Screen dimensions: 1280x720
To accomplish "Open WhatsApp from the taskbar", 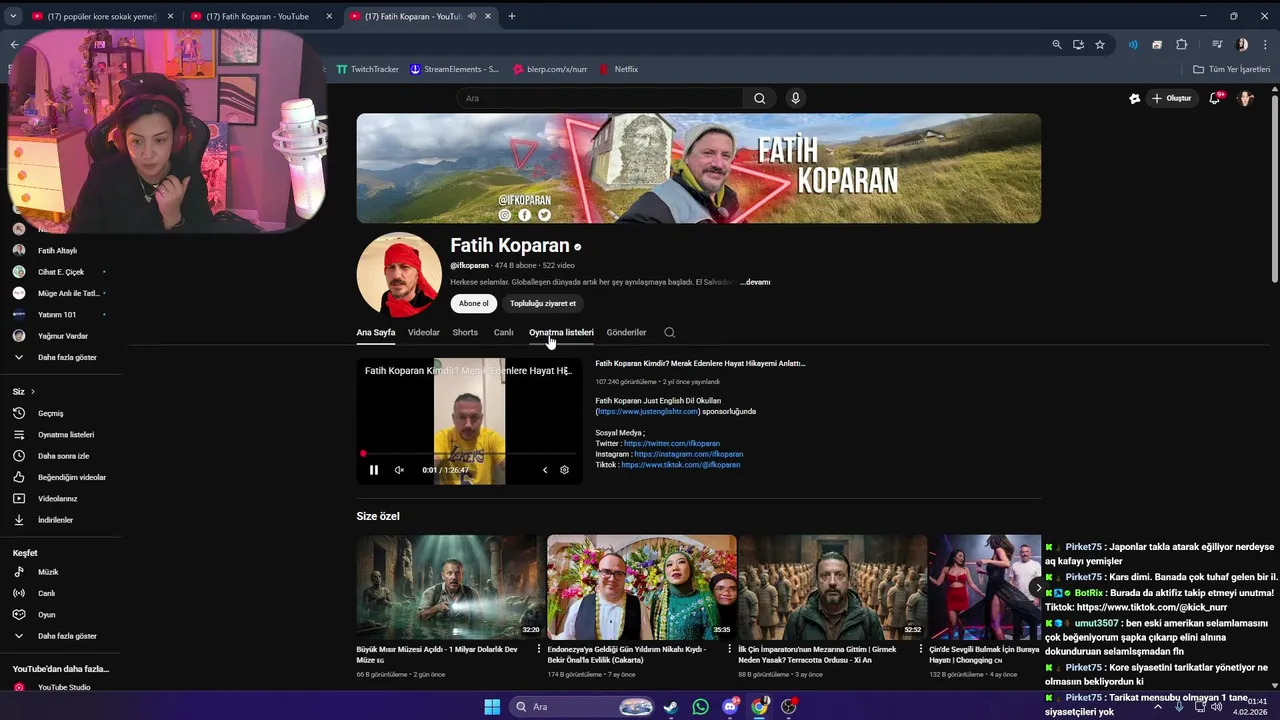I will [x=700, y=707].
